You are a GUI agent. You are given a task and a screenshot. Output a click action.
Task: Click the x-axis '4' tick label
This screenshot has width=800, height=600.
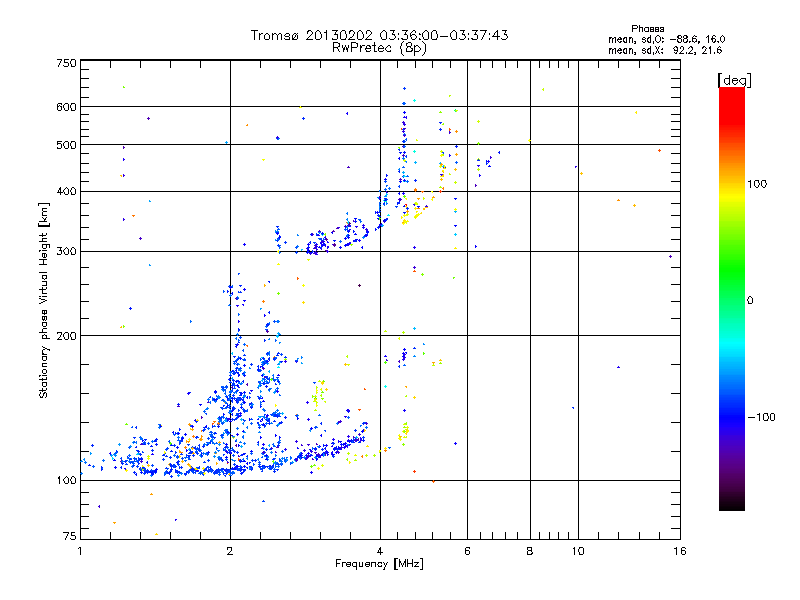click(x=380, y=551)
